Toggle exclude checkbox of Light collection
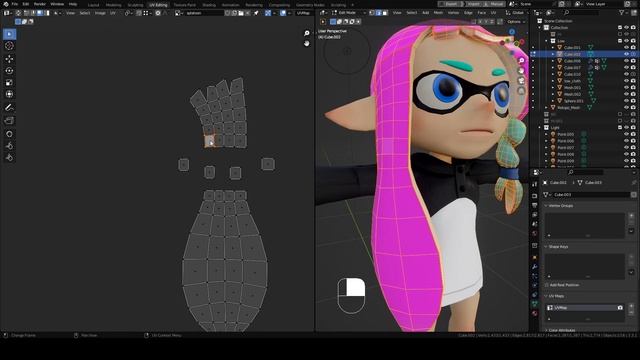The width and height of the screenshot is (640, 360). [x=620, y=128]
